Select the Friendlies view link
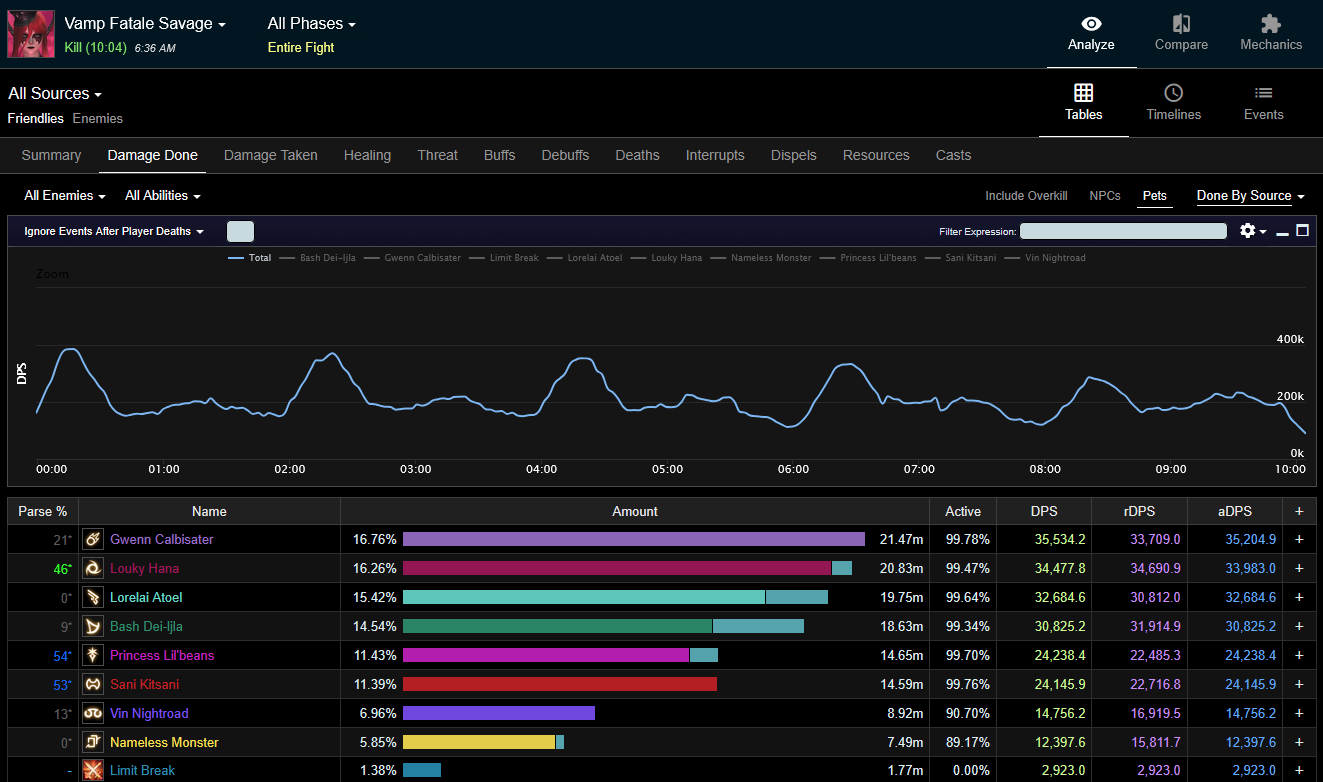 coord(36,119)
